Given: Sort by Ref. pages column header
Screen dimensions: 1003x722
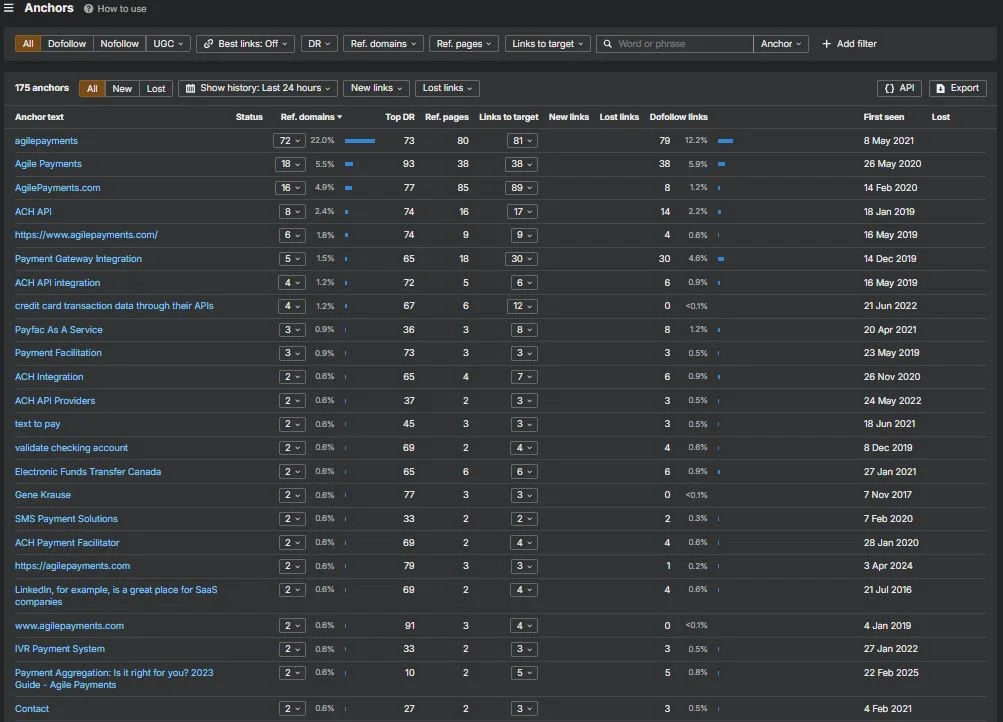Looking at the screenshot, I should pyautogui.click(x=446, y=117).
